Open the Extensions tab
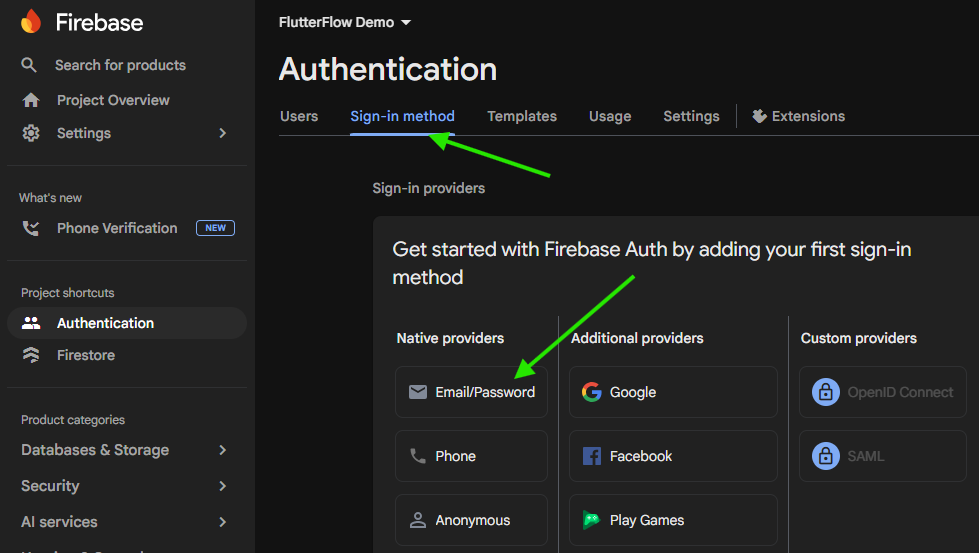This screenshot has width=979, height=553. coord(799,116)
